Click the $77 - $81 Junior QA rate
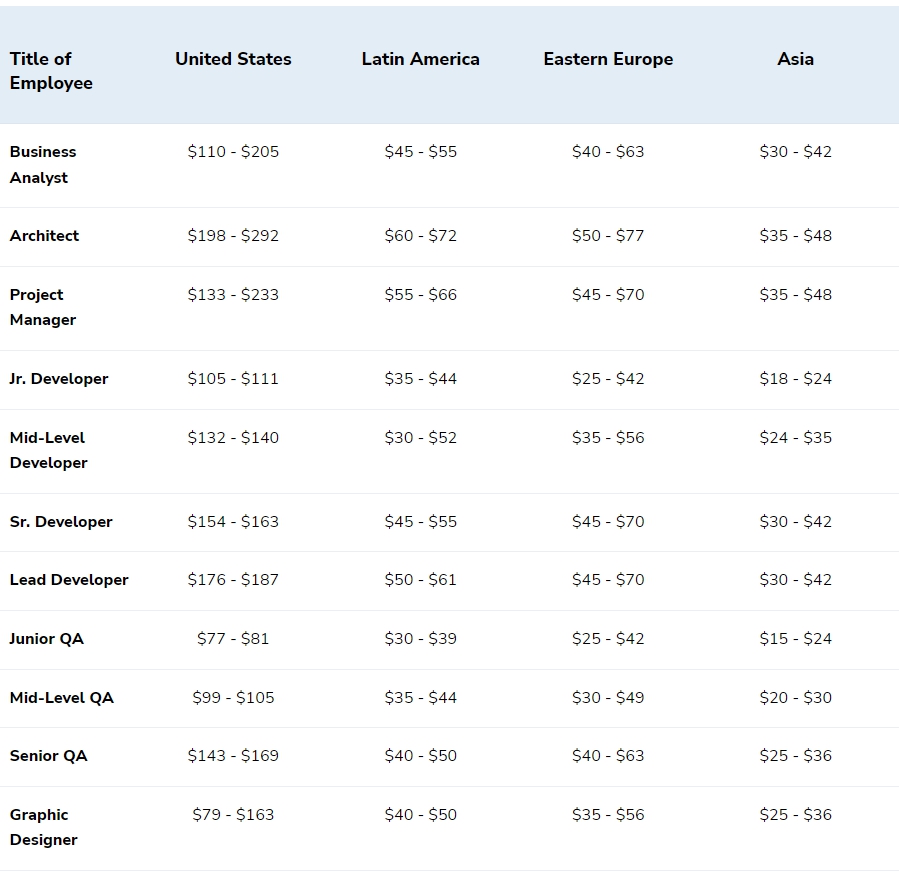The image size is (899, 873). pos(233,639)
